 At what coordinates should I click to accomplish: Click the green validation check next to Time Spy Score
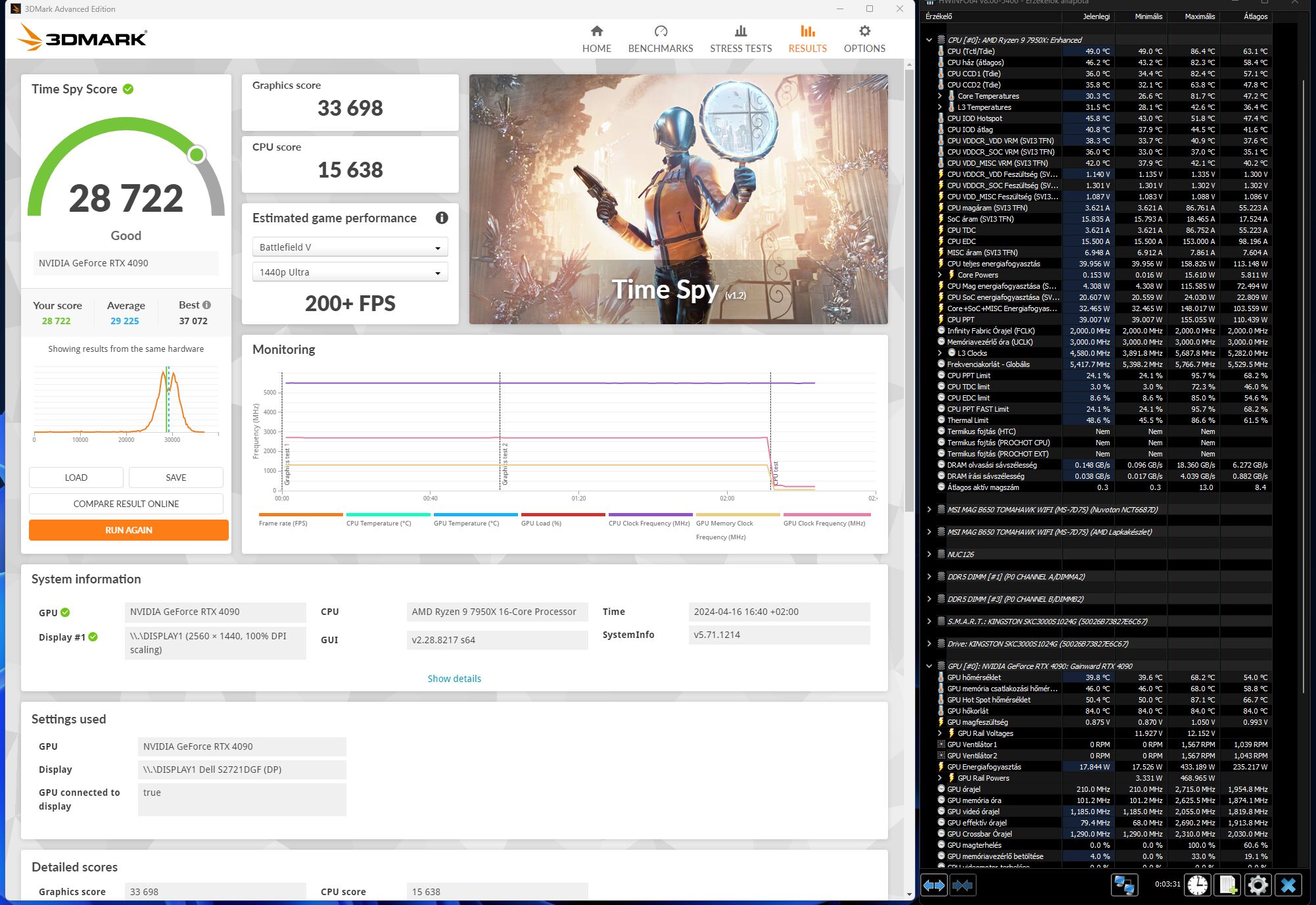tap(128, 89)
